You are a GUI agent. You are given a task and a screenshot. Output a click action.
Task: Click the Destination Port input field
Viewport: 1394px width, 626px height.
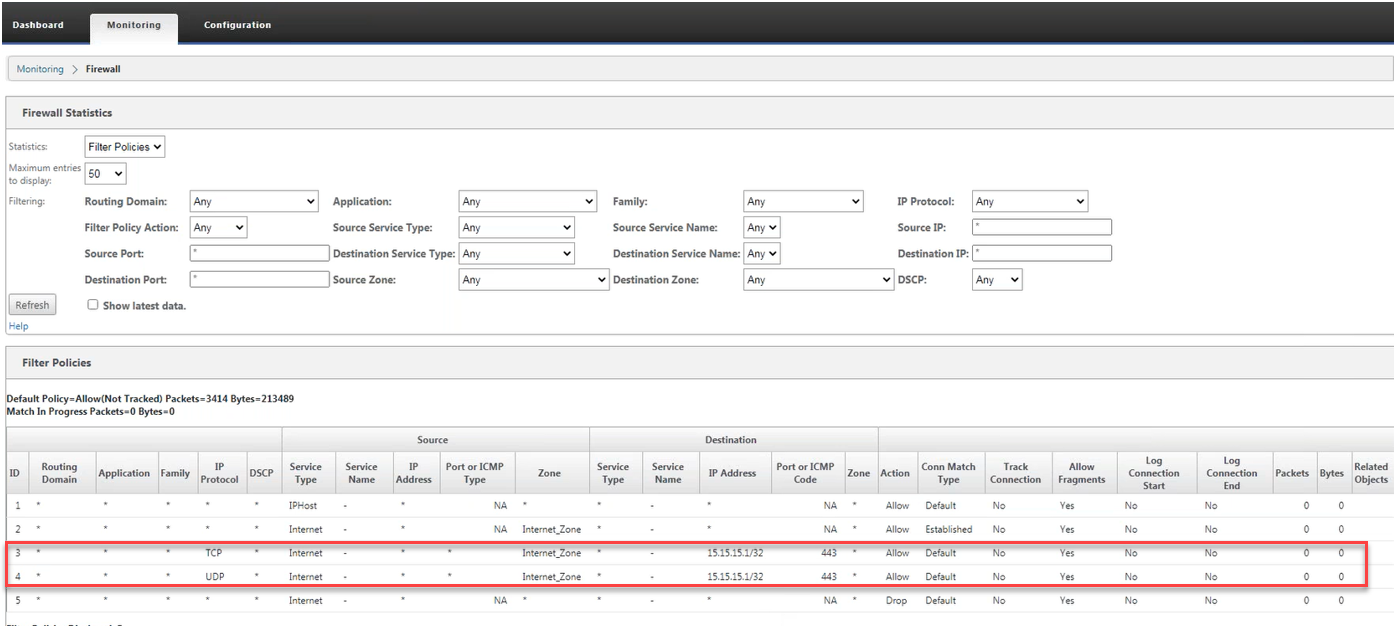259,279
